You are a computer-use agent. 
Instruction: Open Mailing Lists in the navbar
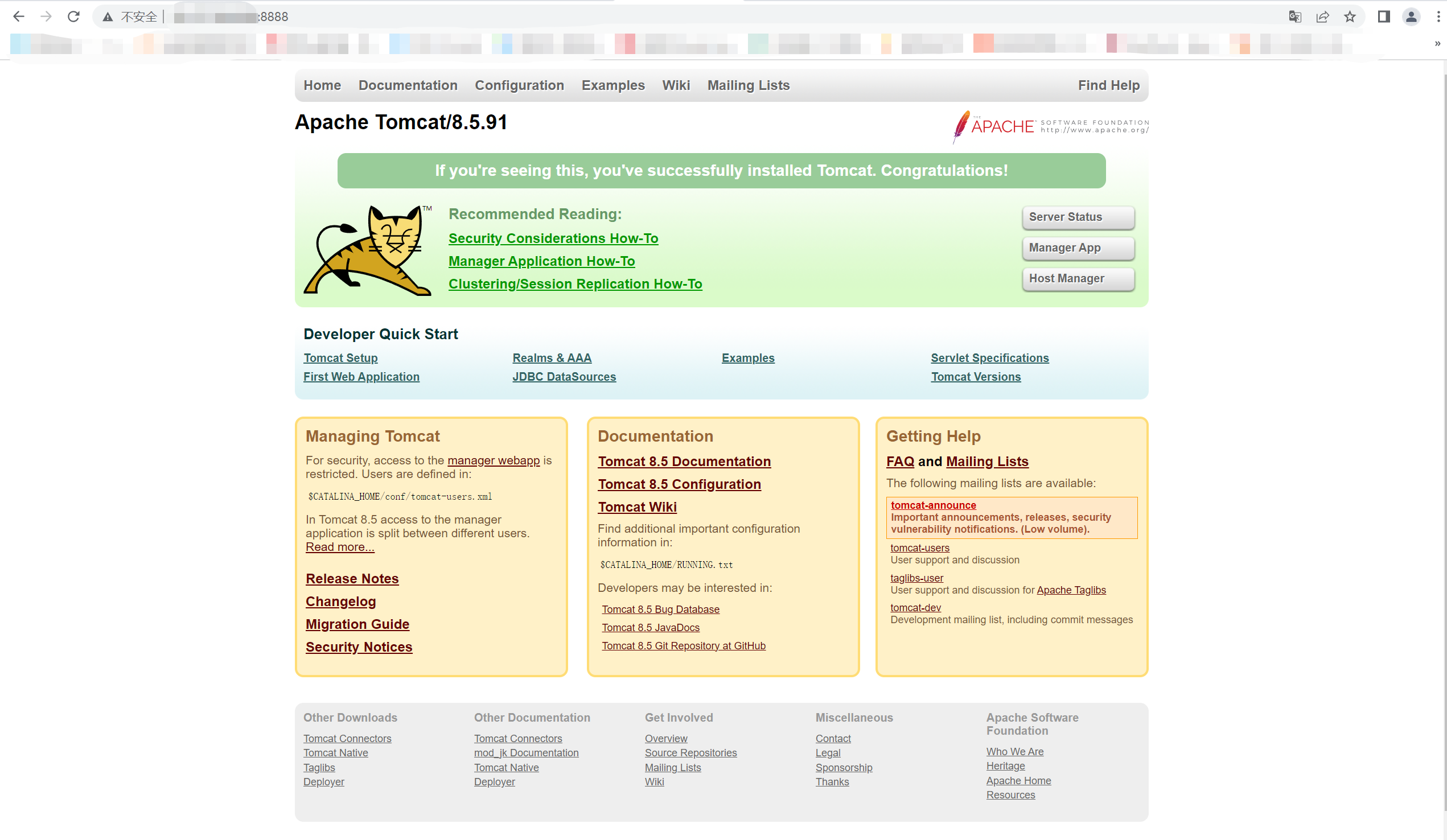[748, 85]
